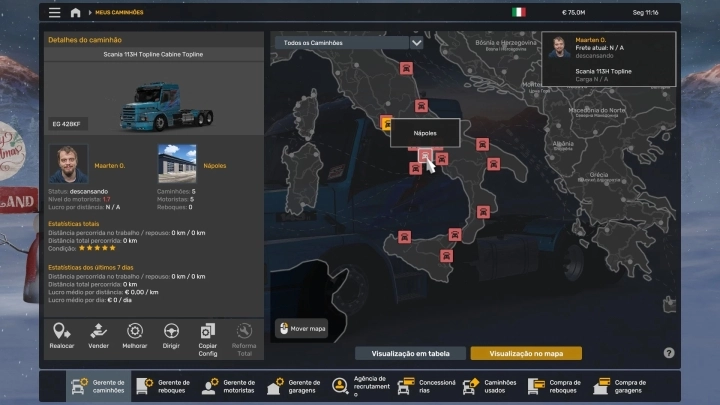
Task: Open the question mark help icon
Action: point(669,353)
